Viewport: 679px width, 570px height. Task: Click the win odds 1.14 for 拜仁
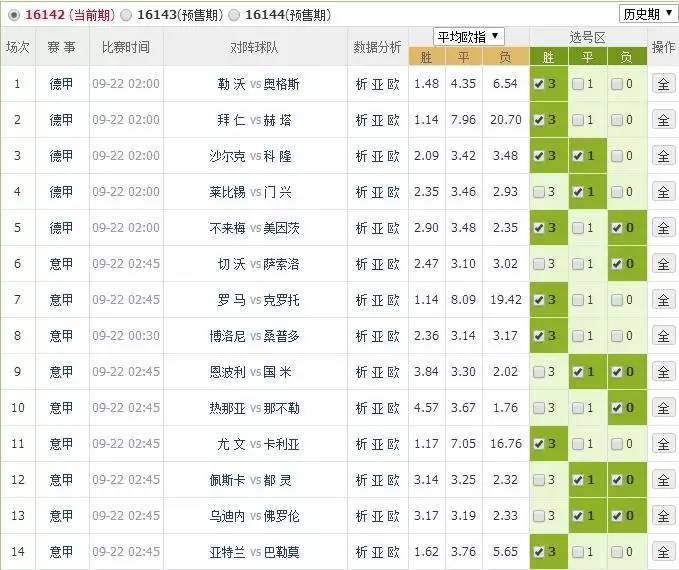click(x=427, y=120)
